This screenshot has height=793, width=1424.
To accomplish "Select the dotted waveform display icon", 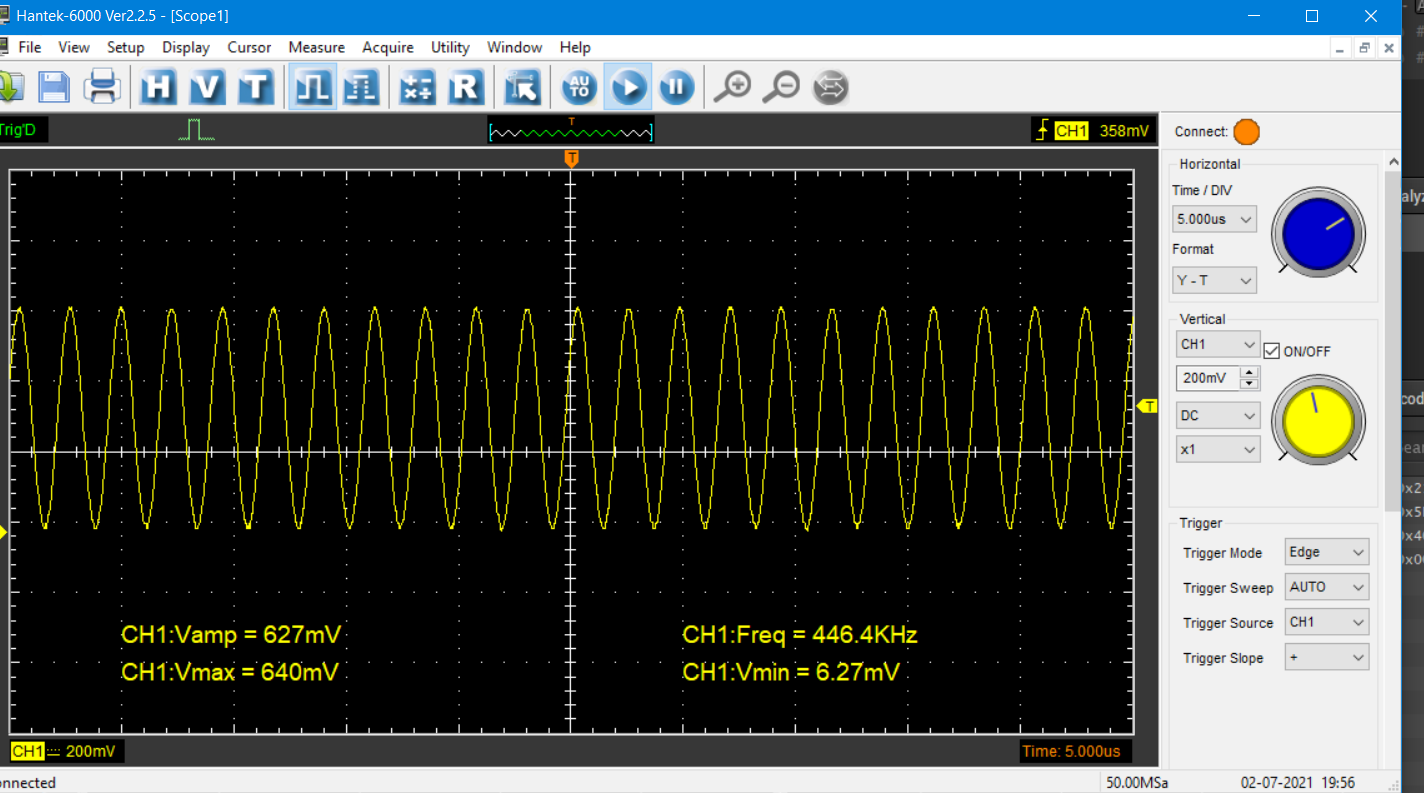I will (x=360, y=87).
